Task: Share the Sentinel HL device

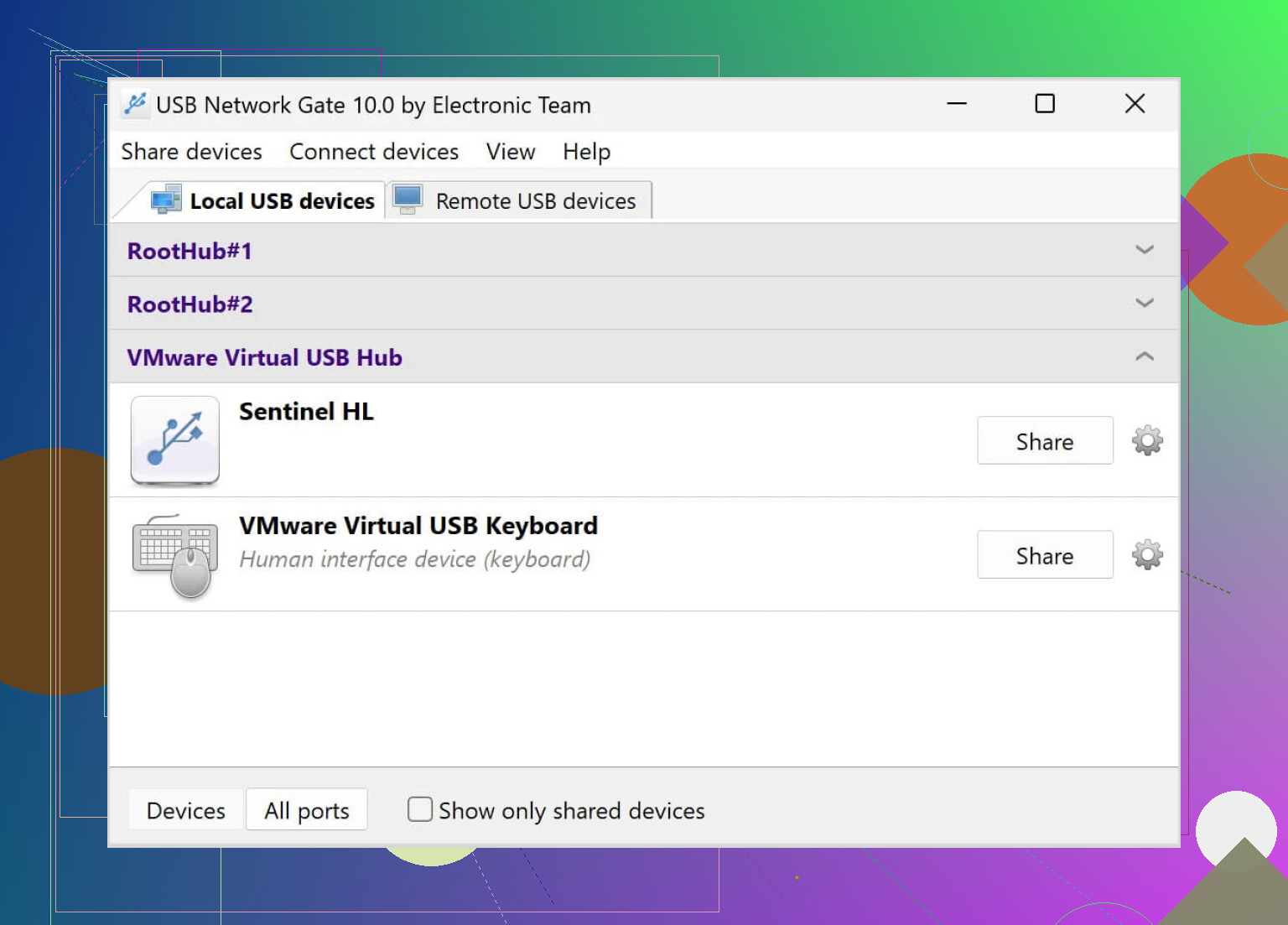Action: click(x=1045, y=440)
